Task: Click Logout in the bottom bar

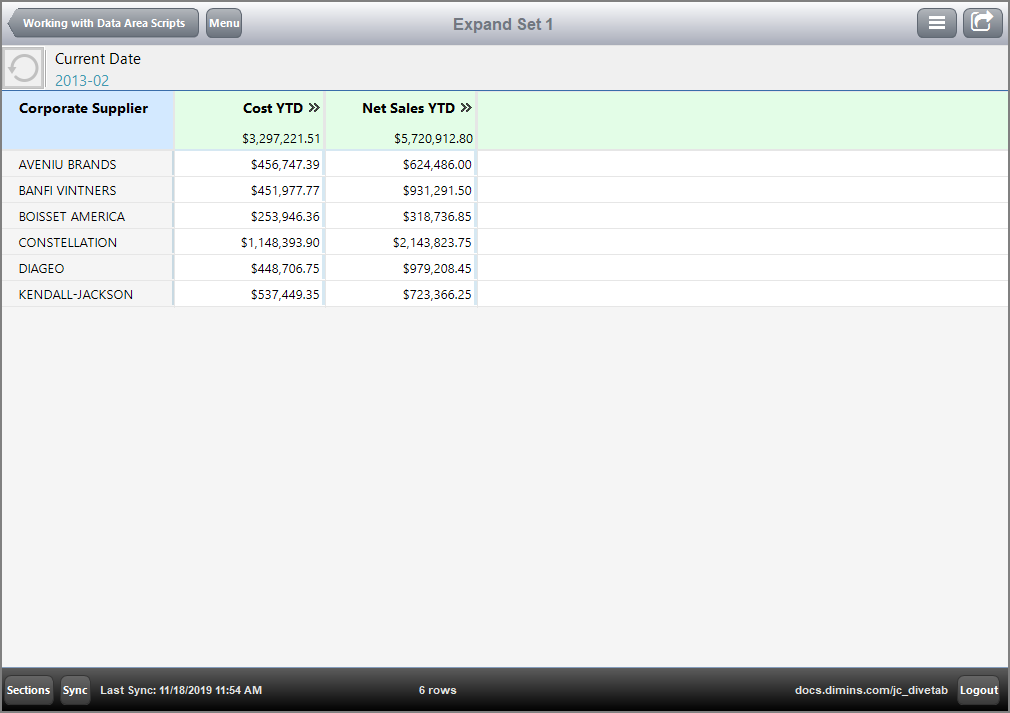Action: click(978, 690)
